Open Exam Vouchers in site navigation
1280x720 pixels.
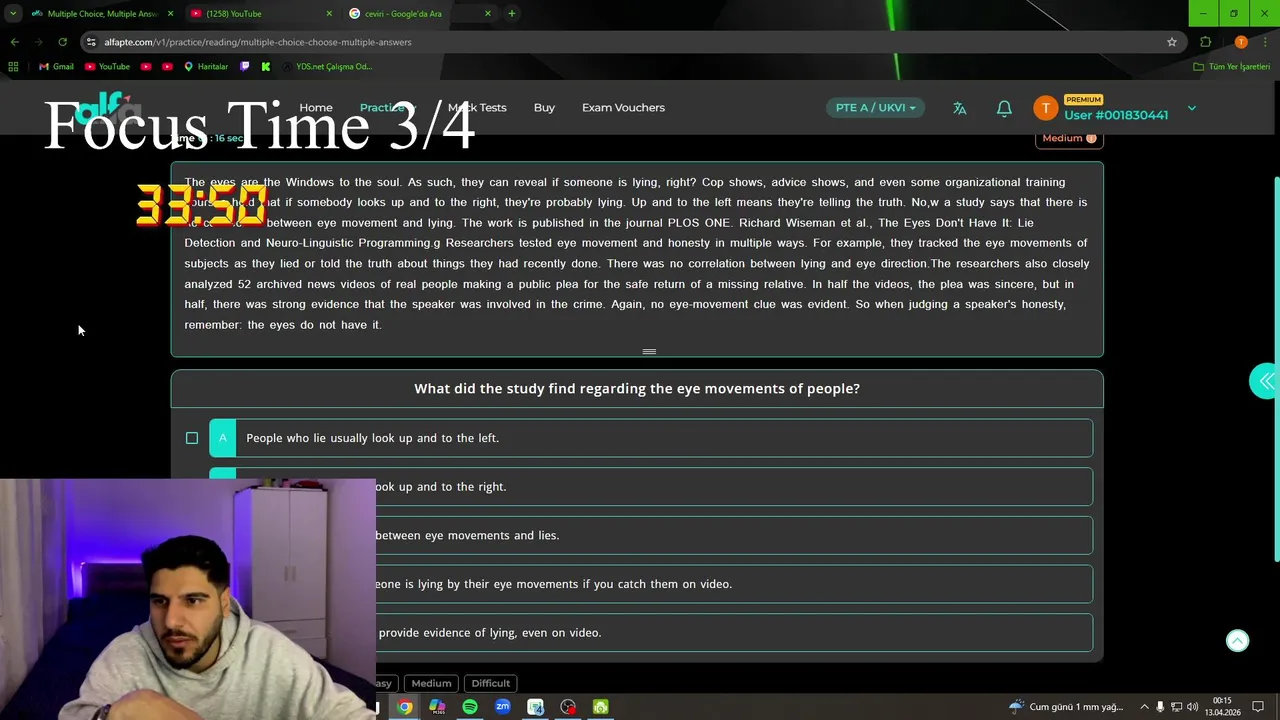click(623, 108)
